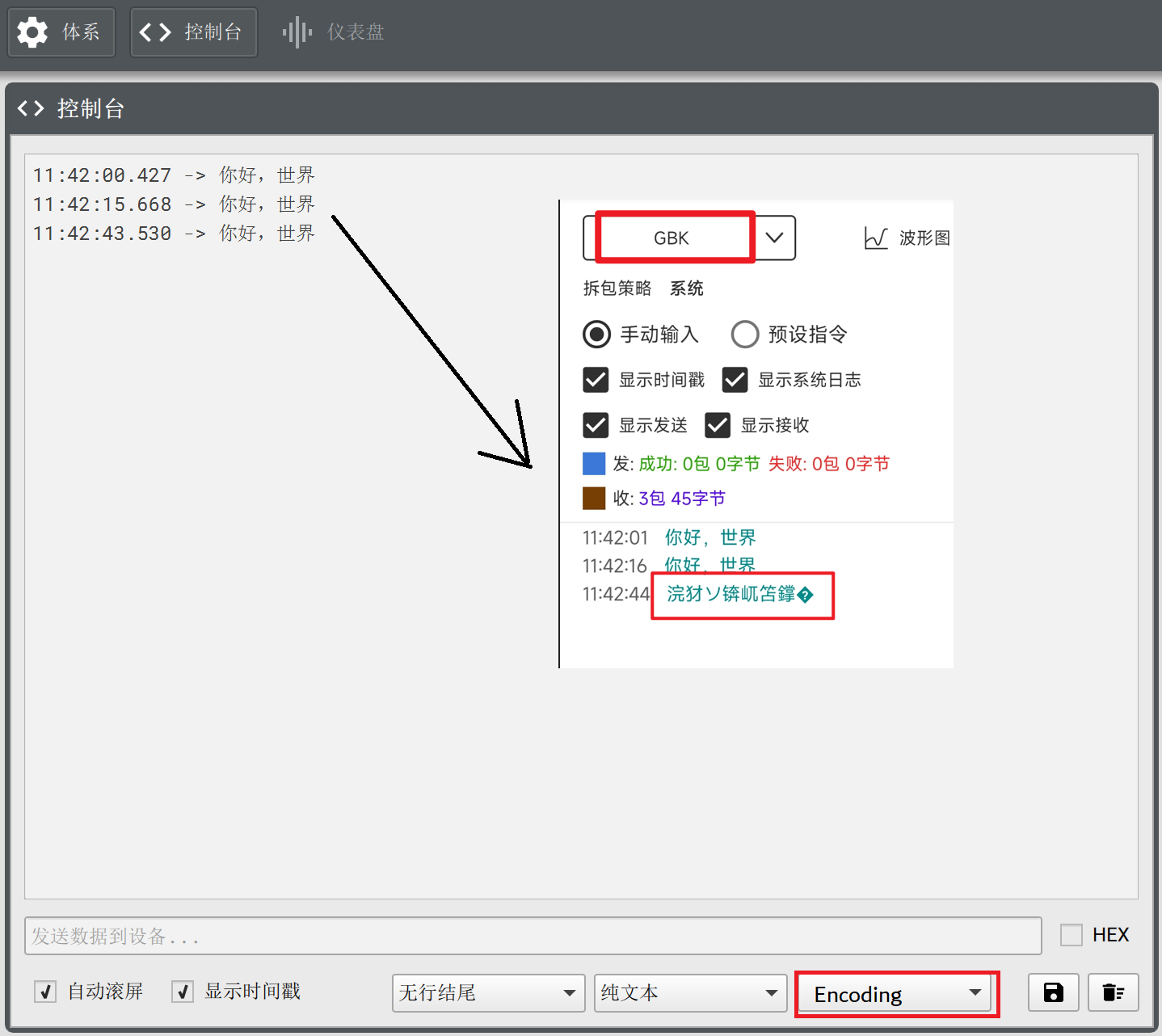Enable the HEX checkbox
The image size is (1162, 1036).
pos(1071,934)
